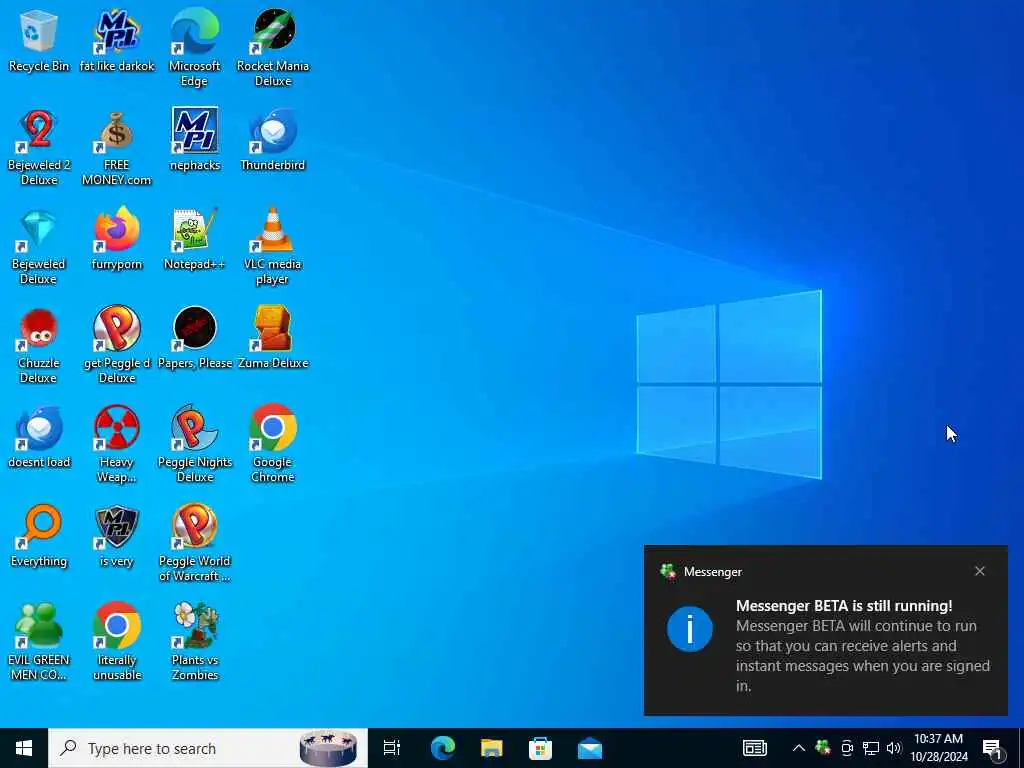Image resolution: width=1024 pixels, height=768 pixels.
Task: Open the Action Center notifications icon
Action: click(x=993, y=749)
